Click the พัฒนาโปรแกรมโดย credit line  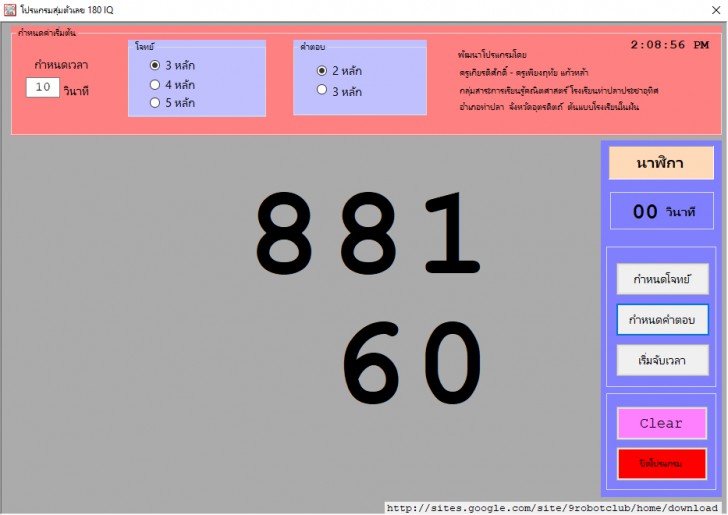492,55
